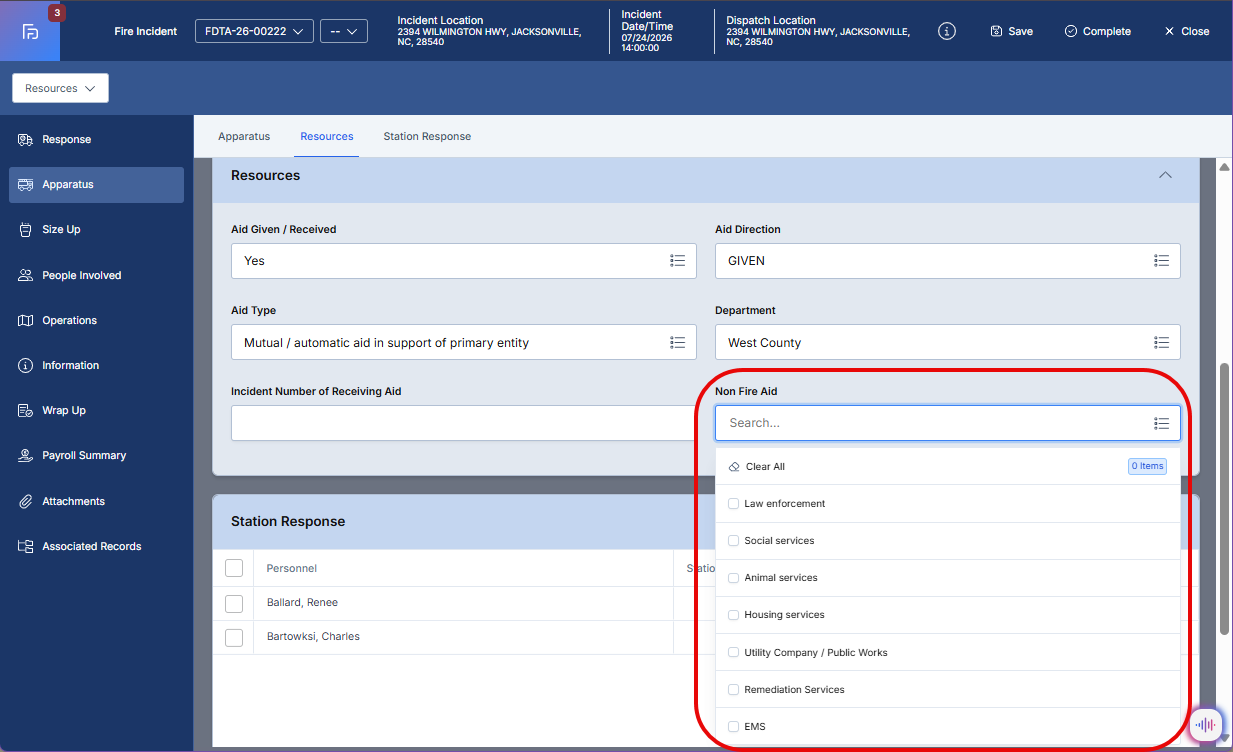1233x752 pixels.
Task: Click the Station Response section heading
Action: tap(288, 521)
